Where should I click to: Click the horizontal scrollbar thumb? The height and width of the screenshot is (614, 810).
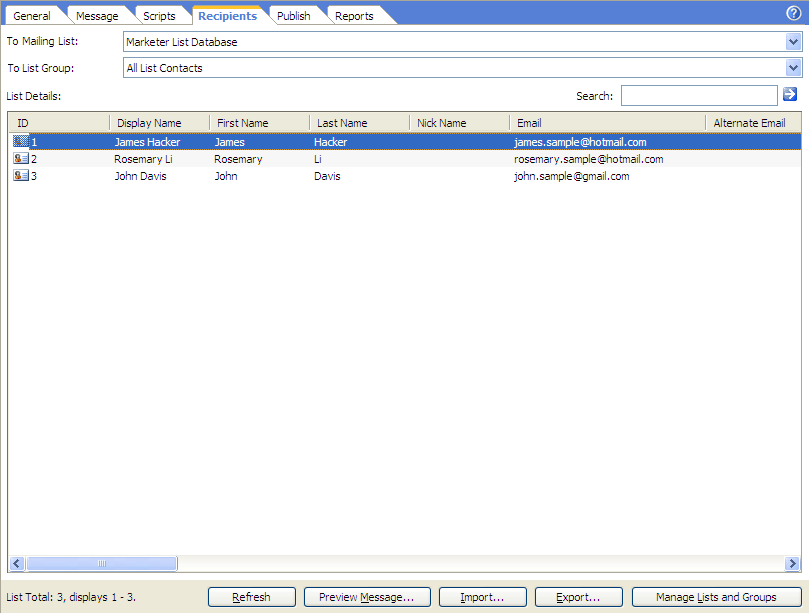102,563
